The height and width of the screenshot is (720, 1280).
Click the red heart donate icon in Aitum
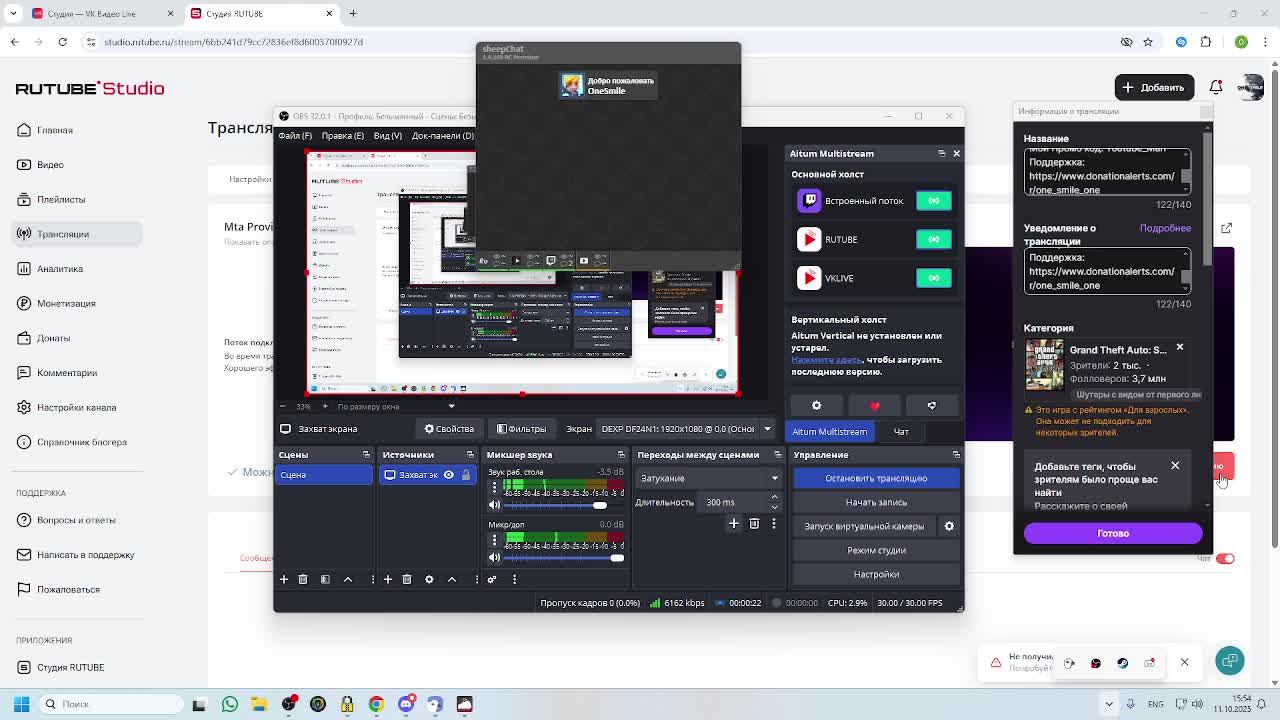point(875,405)
